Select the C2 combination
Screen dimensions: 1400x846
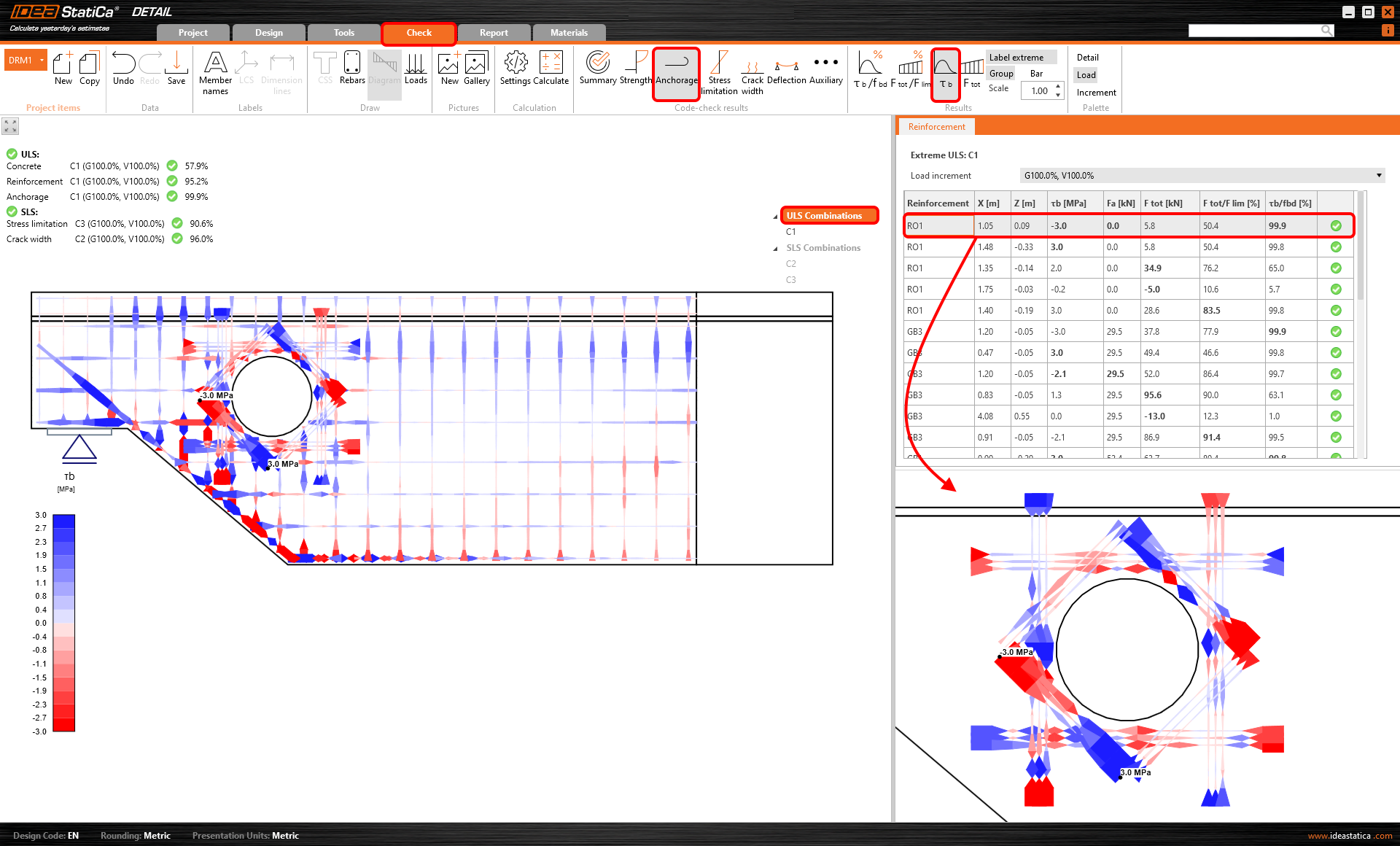click(x=791, y=264)
